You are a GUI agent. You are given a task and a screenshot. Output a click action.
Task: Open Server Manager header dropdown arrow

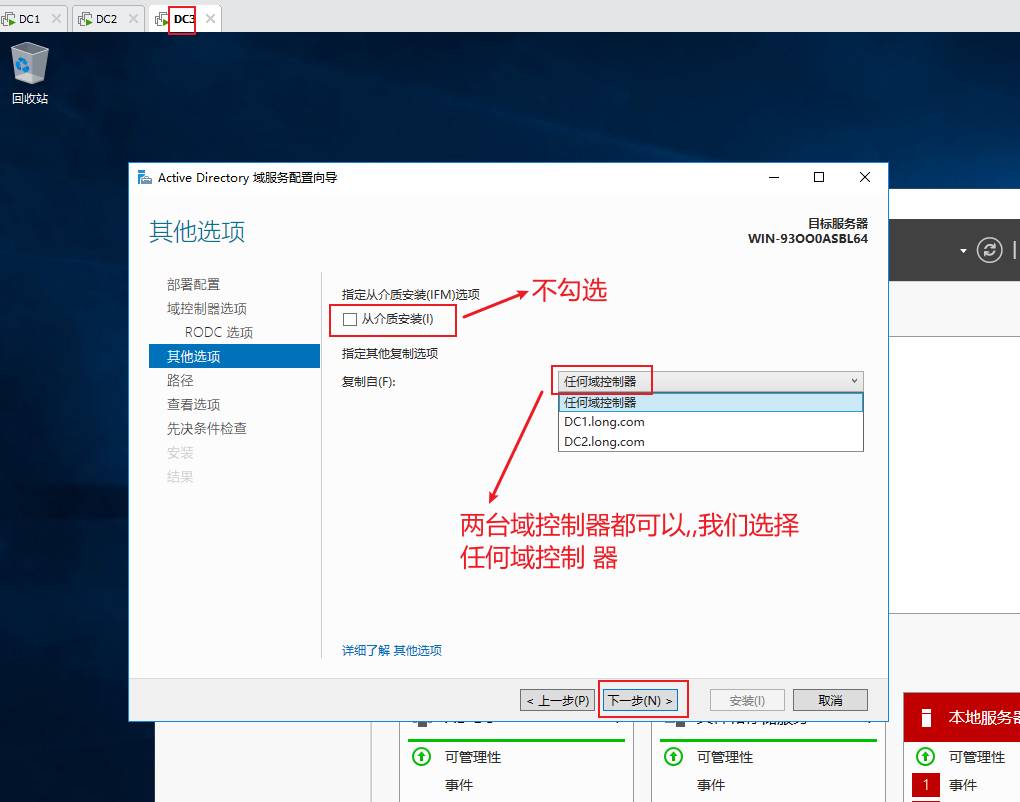coord(963,251)
